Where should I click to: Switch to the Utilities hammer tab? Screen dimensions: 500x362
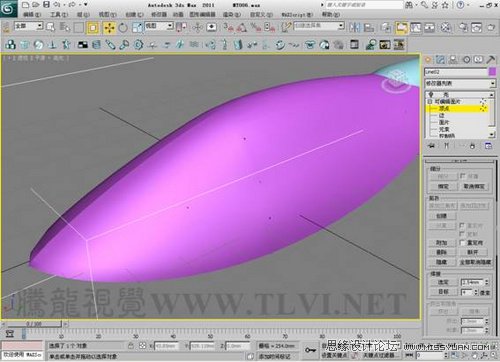pyautogui.click(x=491, y=60)
